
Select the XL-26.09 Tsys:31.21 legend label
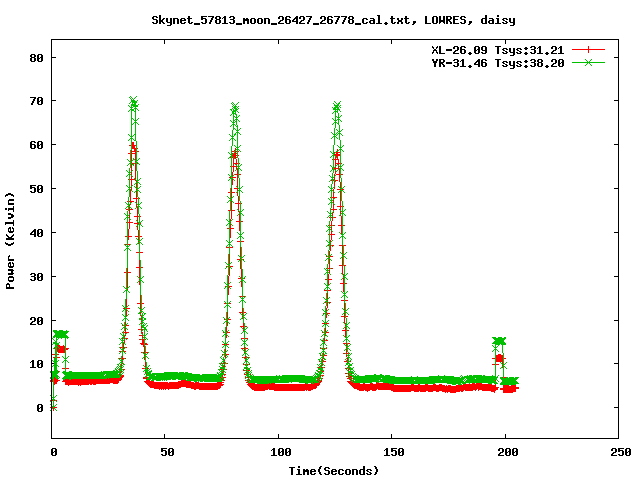498,50
